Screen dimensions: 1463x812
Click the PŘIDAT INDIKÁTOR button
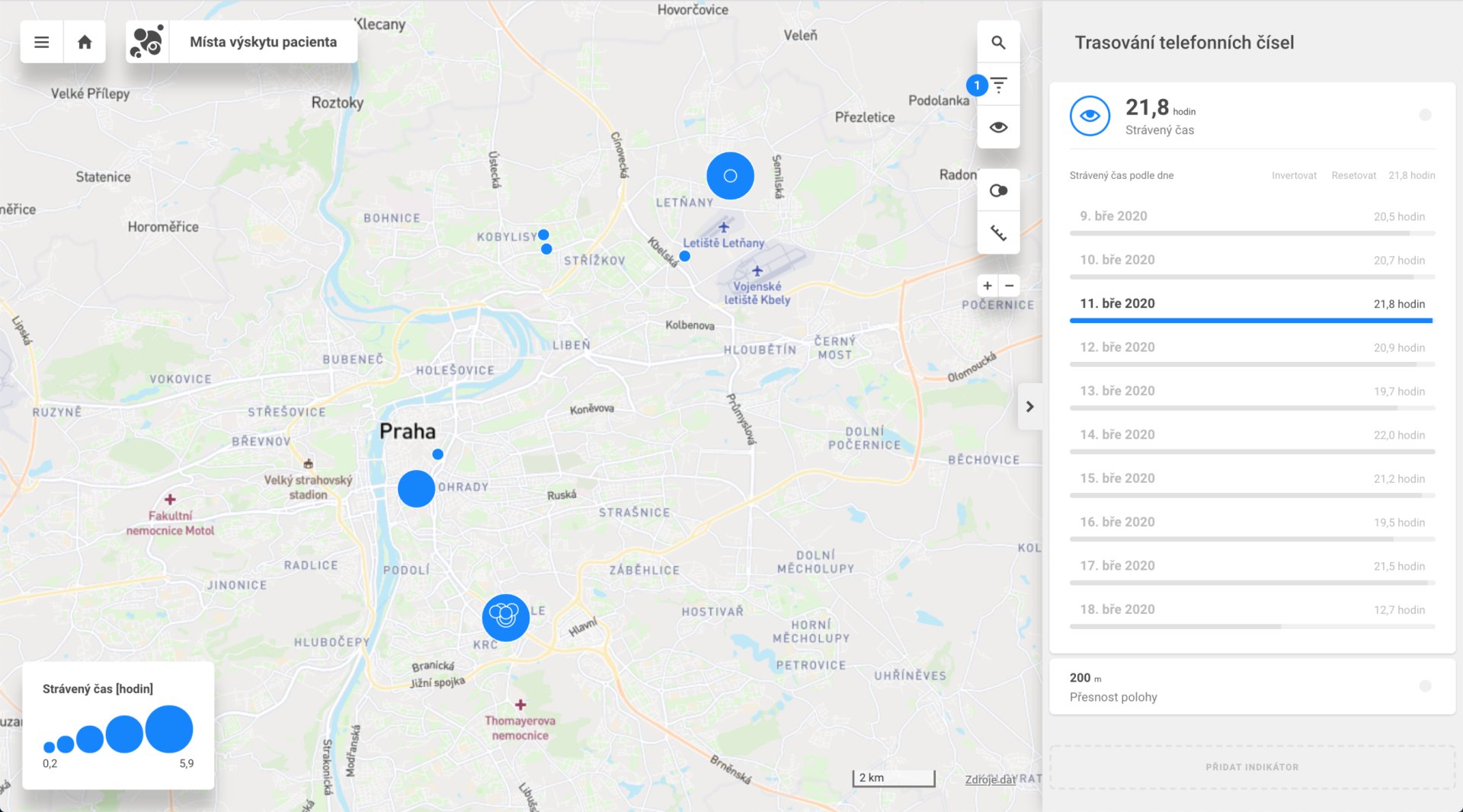coord(1251,767)
